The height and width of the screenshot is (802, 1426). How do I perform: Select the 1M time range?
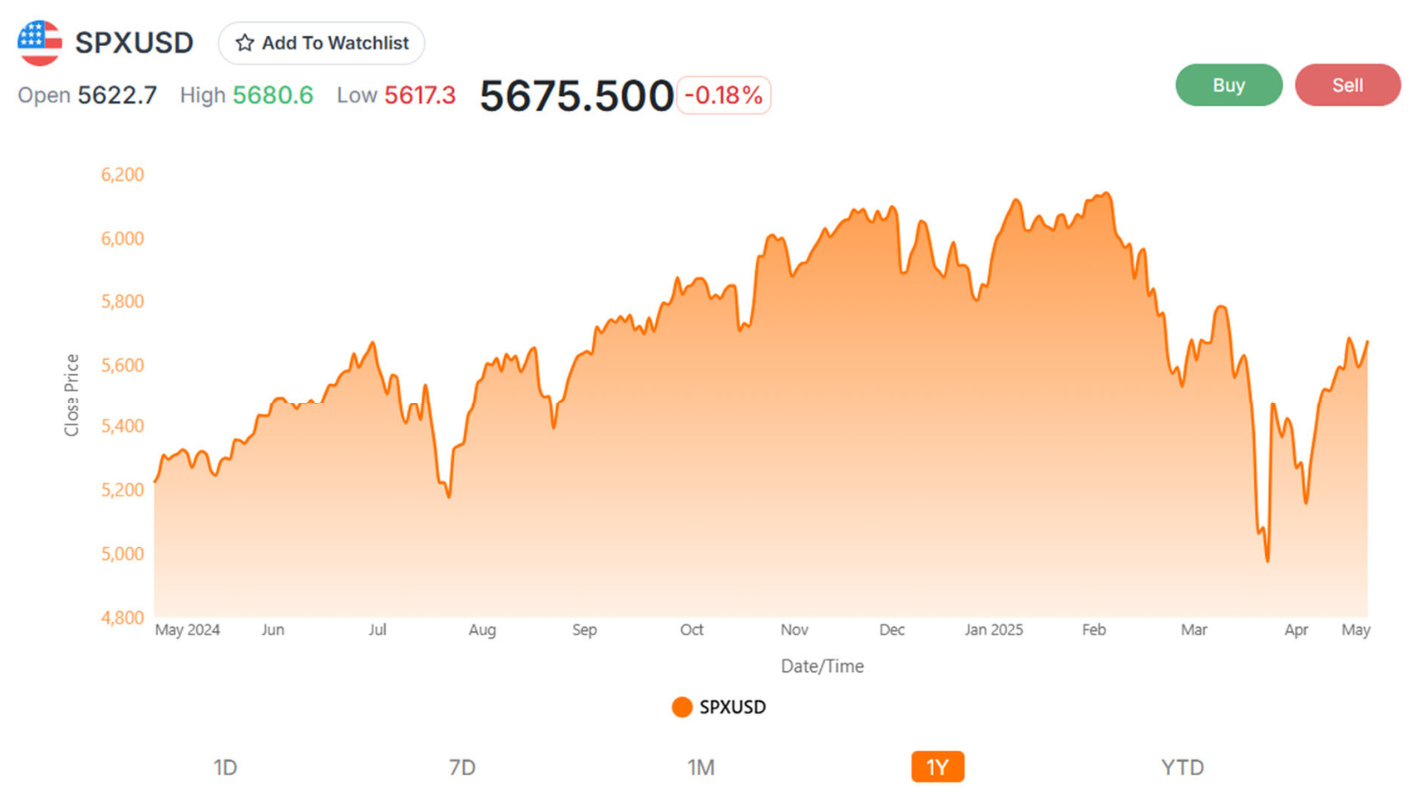[701, 767]
